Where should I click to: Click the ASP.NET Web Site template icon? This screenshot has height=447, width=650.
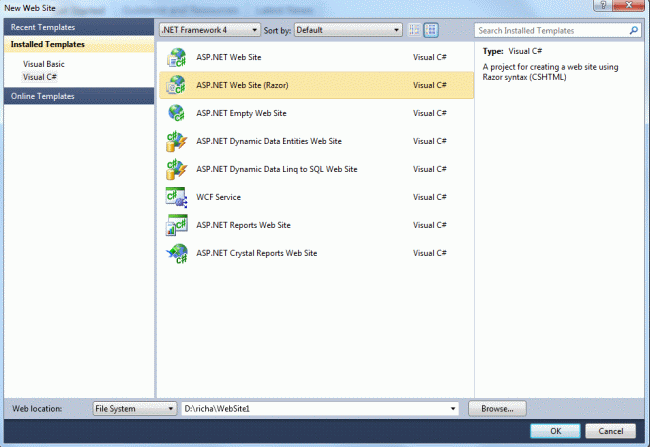pyautogui.click(x=177, y=57)
